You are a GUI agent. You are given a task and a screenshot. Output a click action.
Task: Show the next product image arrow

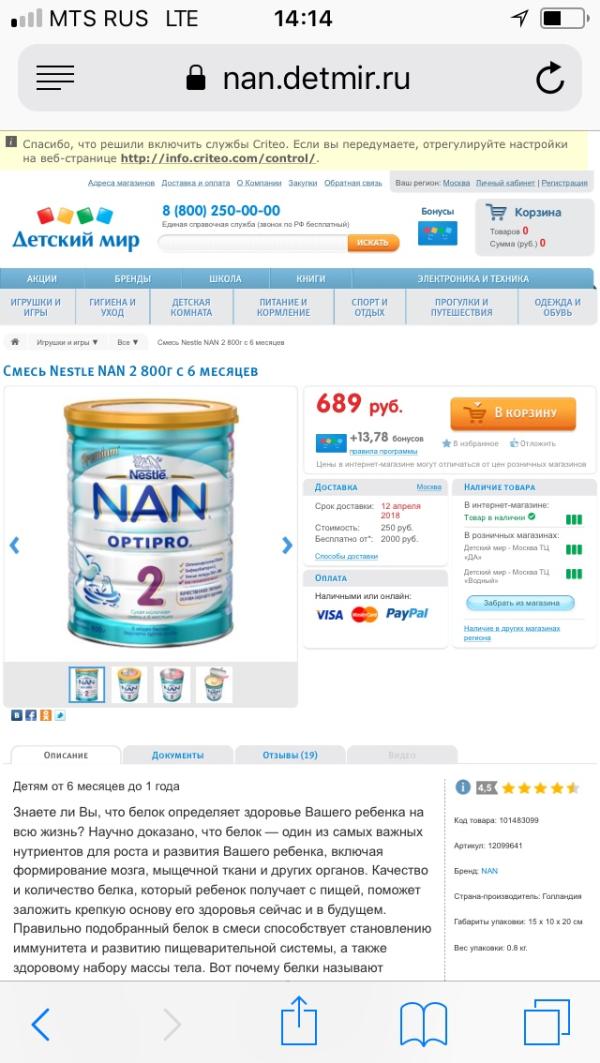pyautogui.click(x=287, y=545)
